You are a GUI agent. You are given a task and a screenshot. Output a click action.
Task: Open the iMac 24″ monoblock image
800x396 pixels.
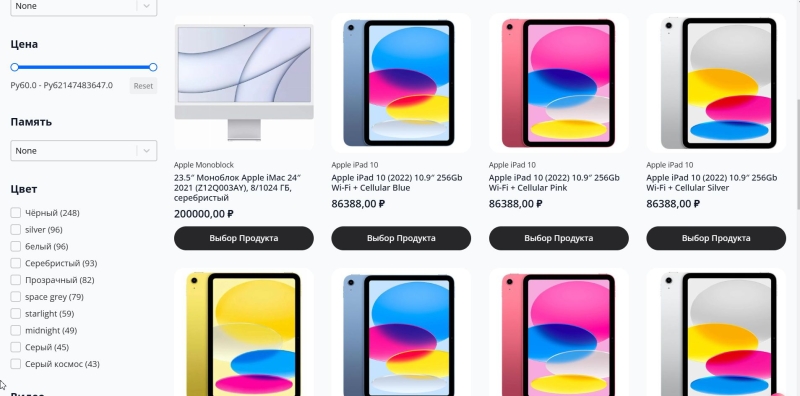pos(244,83)
